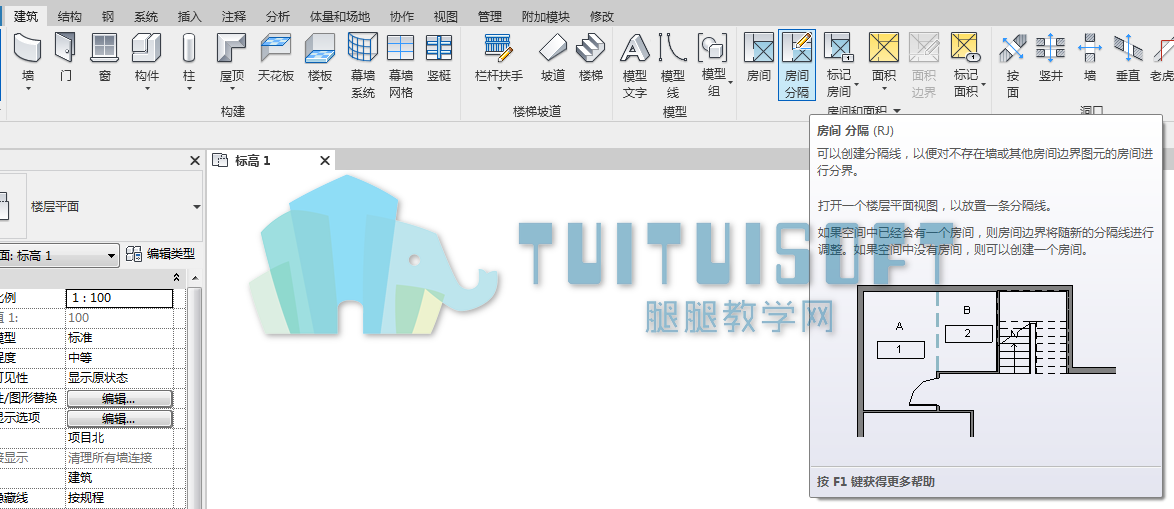Close the properties panel
1174x509 pixels.
(195, 160)
